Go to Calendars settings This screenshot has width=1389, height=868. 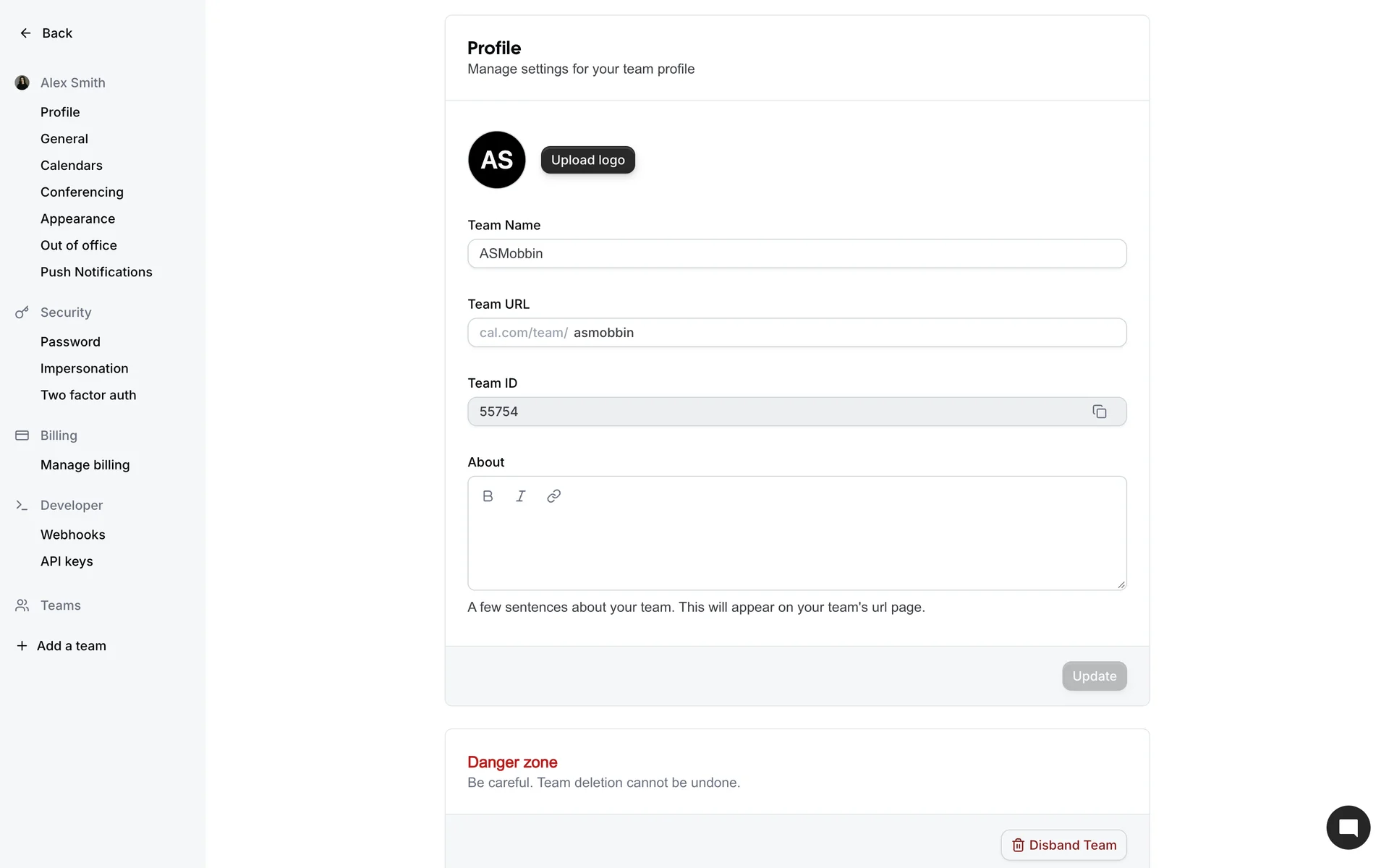click(x=72, y=166)
